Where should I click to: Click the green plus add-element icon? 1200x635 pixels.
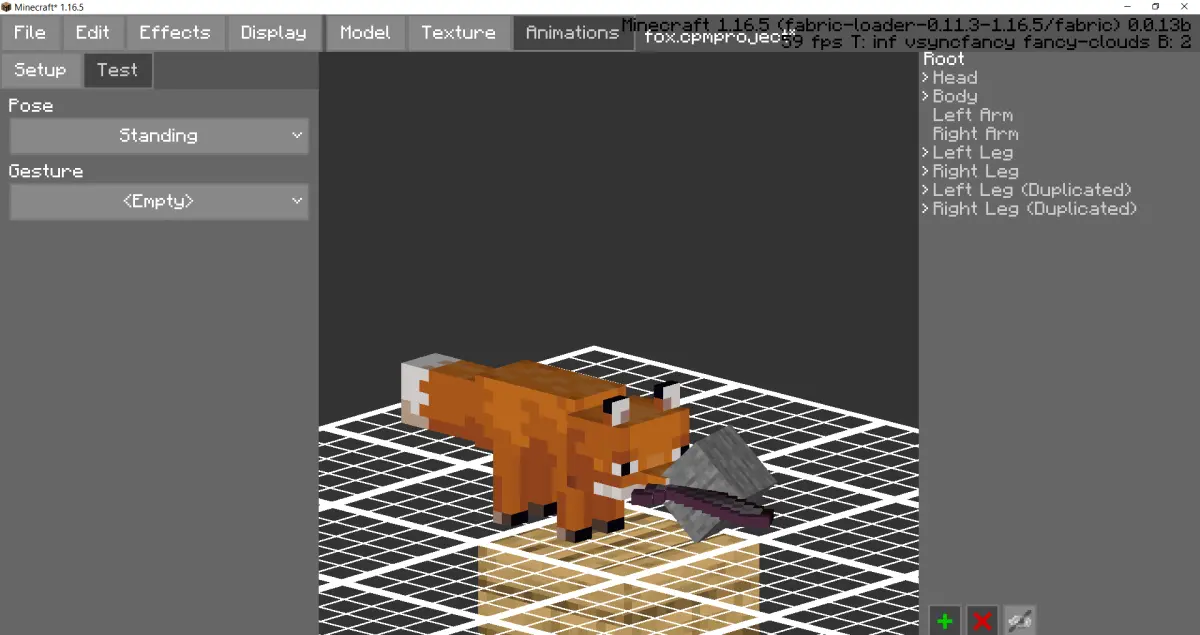tap(944, 621)
